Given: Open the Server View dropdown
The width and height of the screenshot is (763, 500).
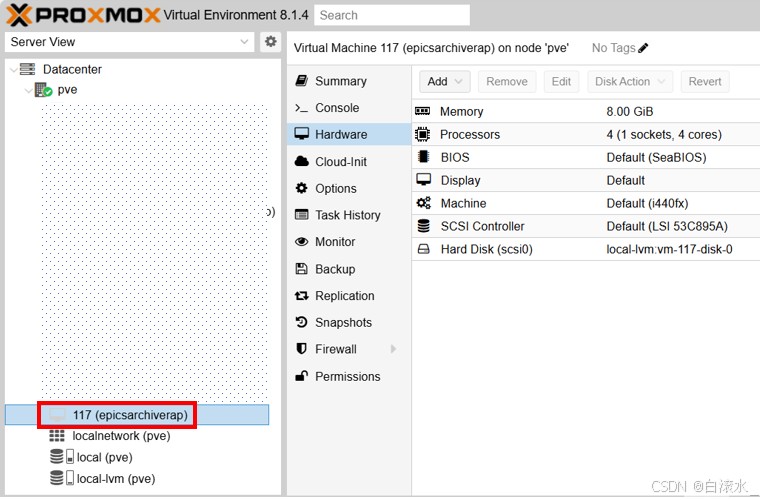Looking at the screenshot, I should (129, 42).
